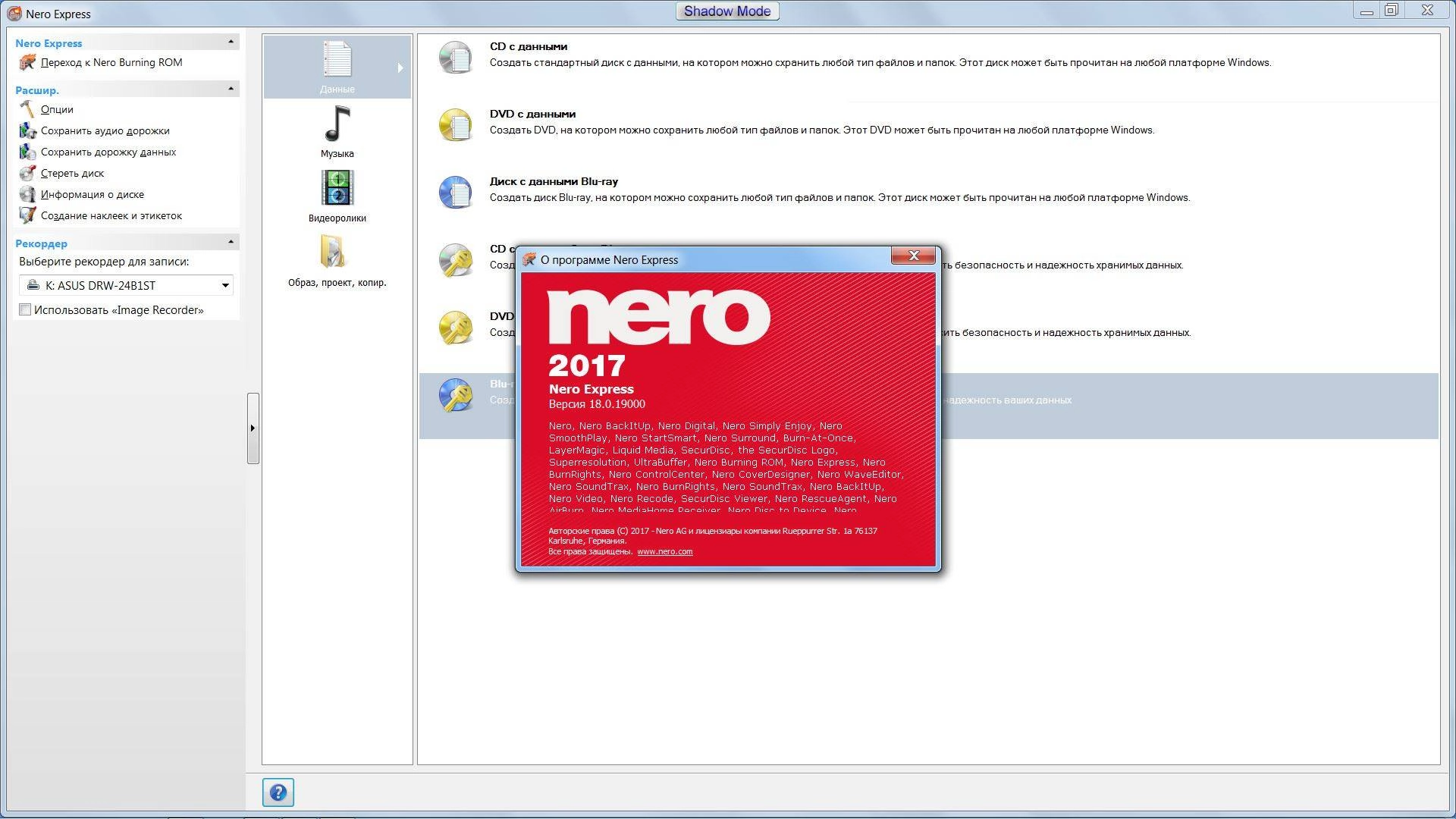Click the SecurDisc Blu-ray key icon
Screen dimensions: 1456x819
[455, 394]
